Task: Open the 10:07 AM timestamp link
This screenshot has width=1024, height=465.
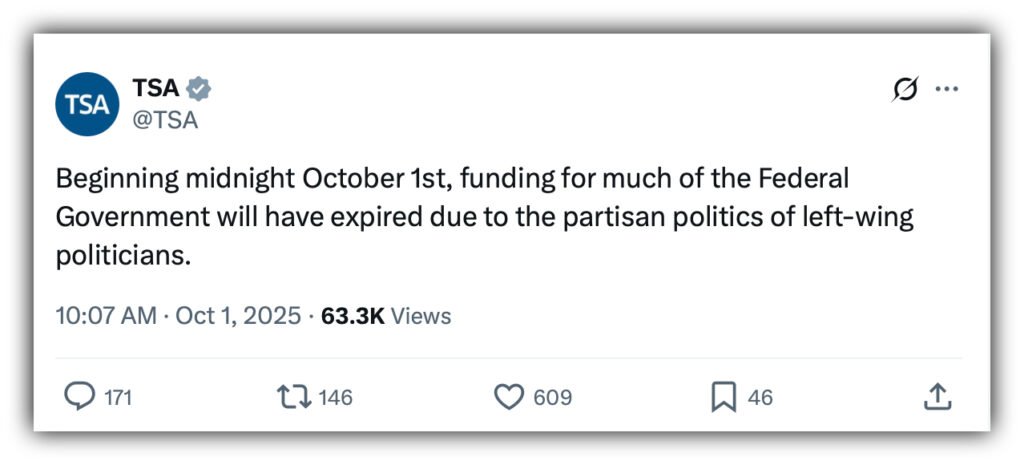Action: [106, 316]
